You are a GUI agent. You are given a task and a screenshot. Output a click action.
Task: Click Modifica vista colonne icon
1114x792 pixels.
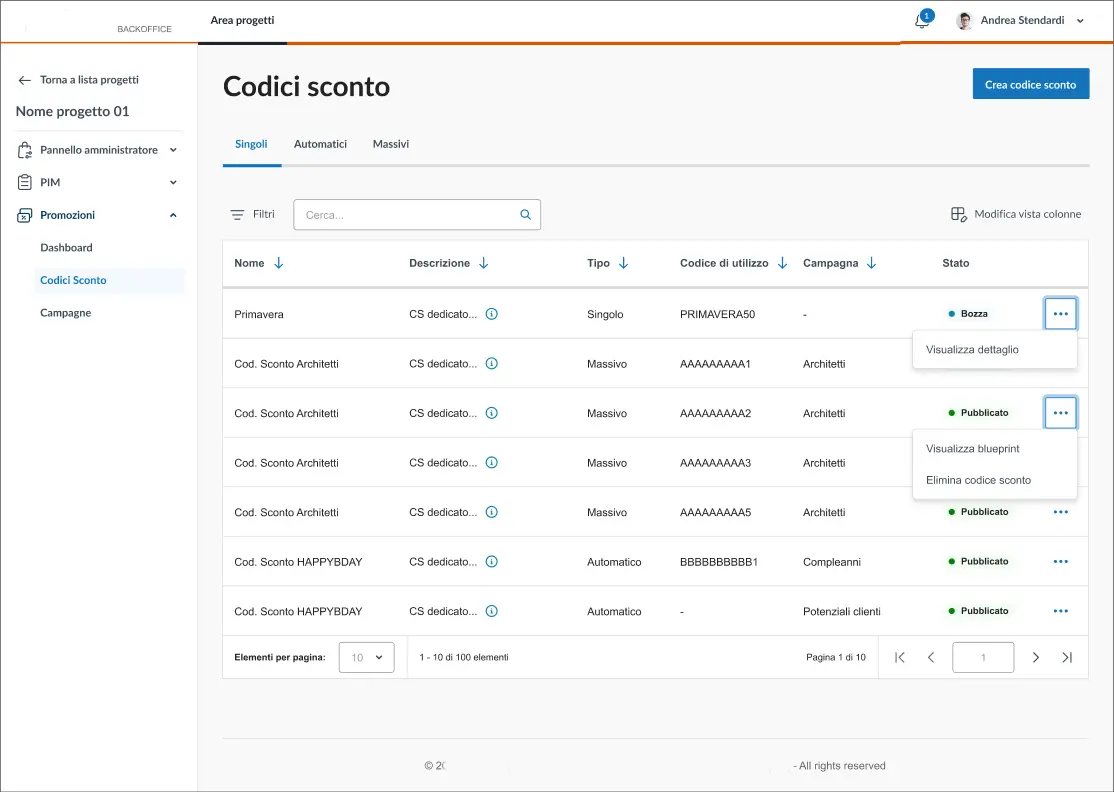pos(958,214)
